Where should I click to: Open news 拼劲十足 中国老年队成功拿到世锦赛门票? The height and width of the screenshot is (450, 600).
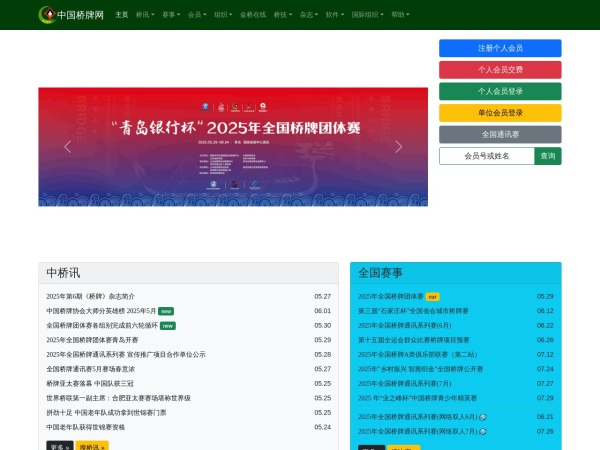tap(106, 413)
